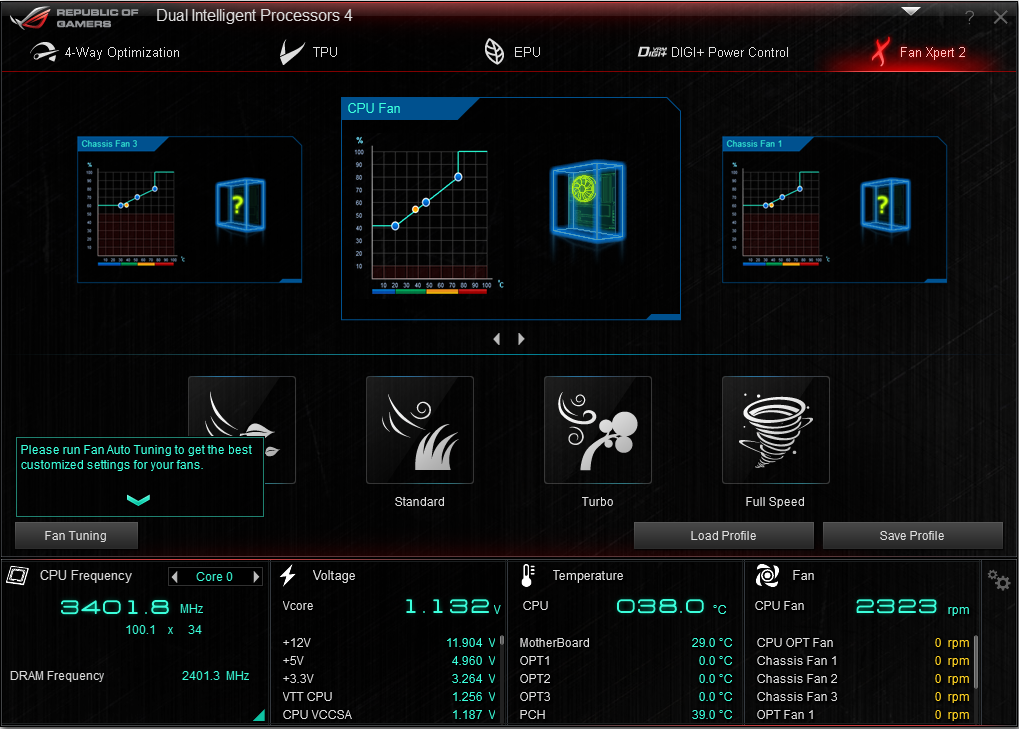This screenshot has height=729, width=1019.
Task: Activate the Full Speed tornado icon
Action: point(775,430)
